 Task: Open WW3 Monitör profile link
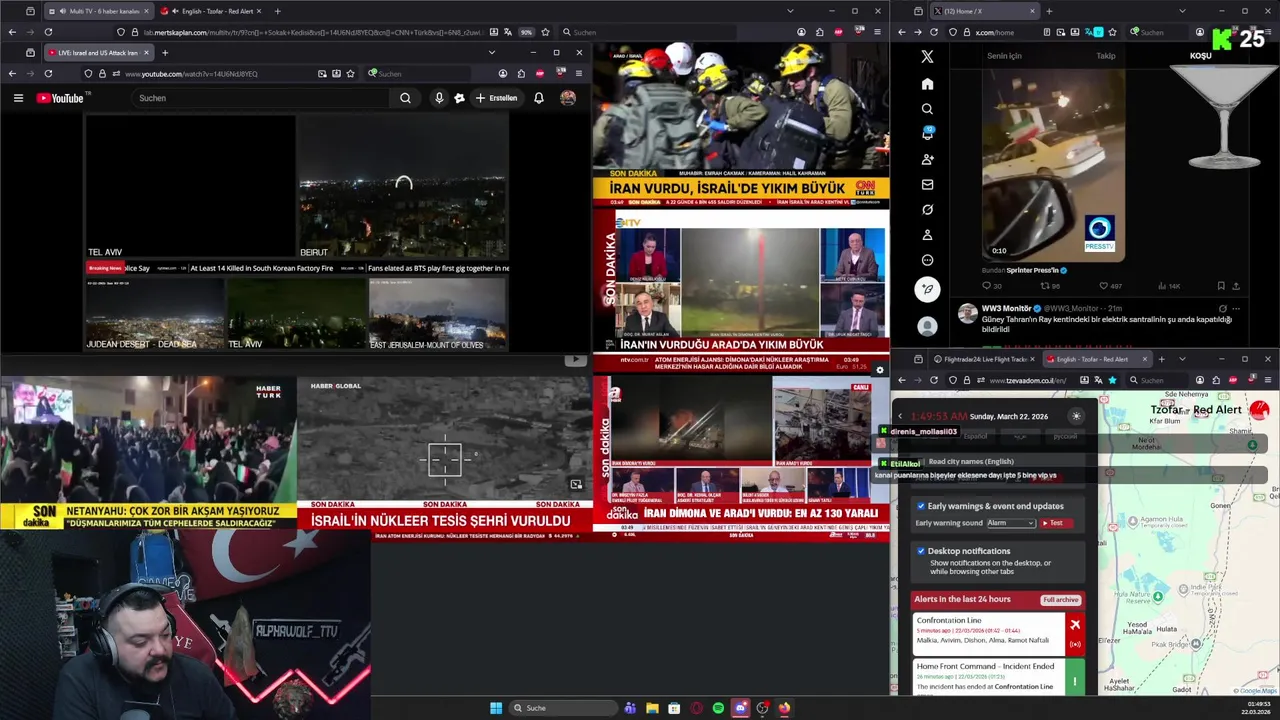(1004, 308)
